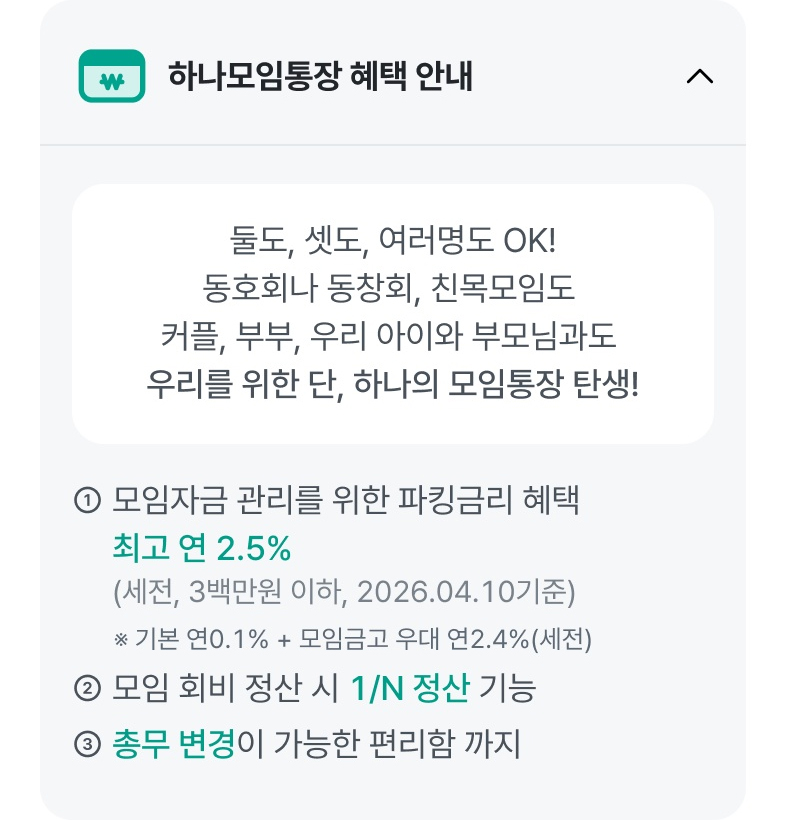Click the circled number 1 icon
Image resolution: width=786 pixels, height=820 pixels.
(88, 500)
